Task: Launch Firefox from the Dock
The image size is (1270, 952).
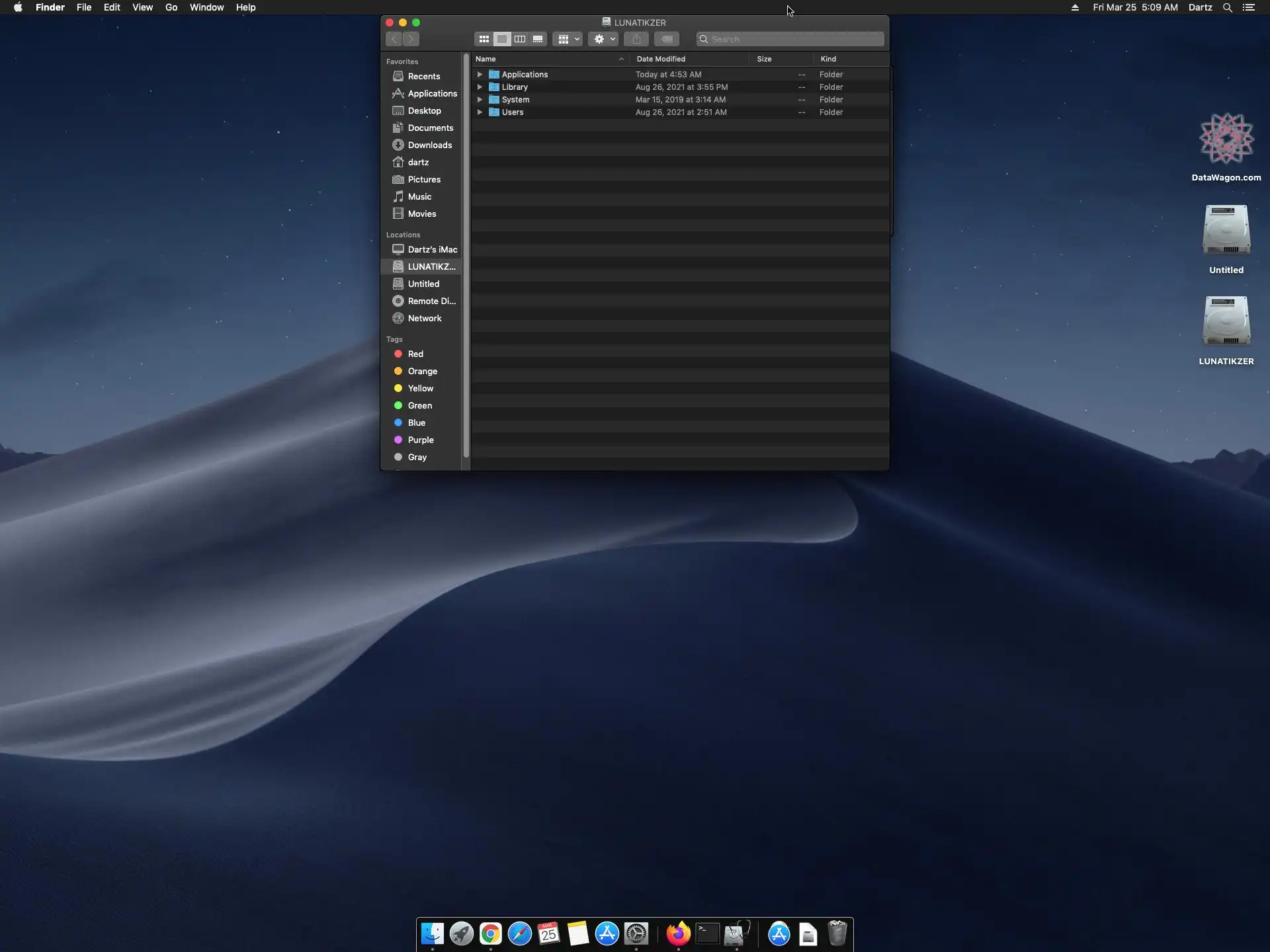Action: pos(678,933)
